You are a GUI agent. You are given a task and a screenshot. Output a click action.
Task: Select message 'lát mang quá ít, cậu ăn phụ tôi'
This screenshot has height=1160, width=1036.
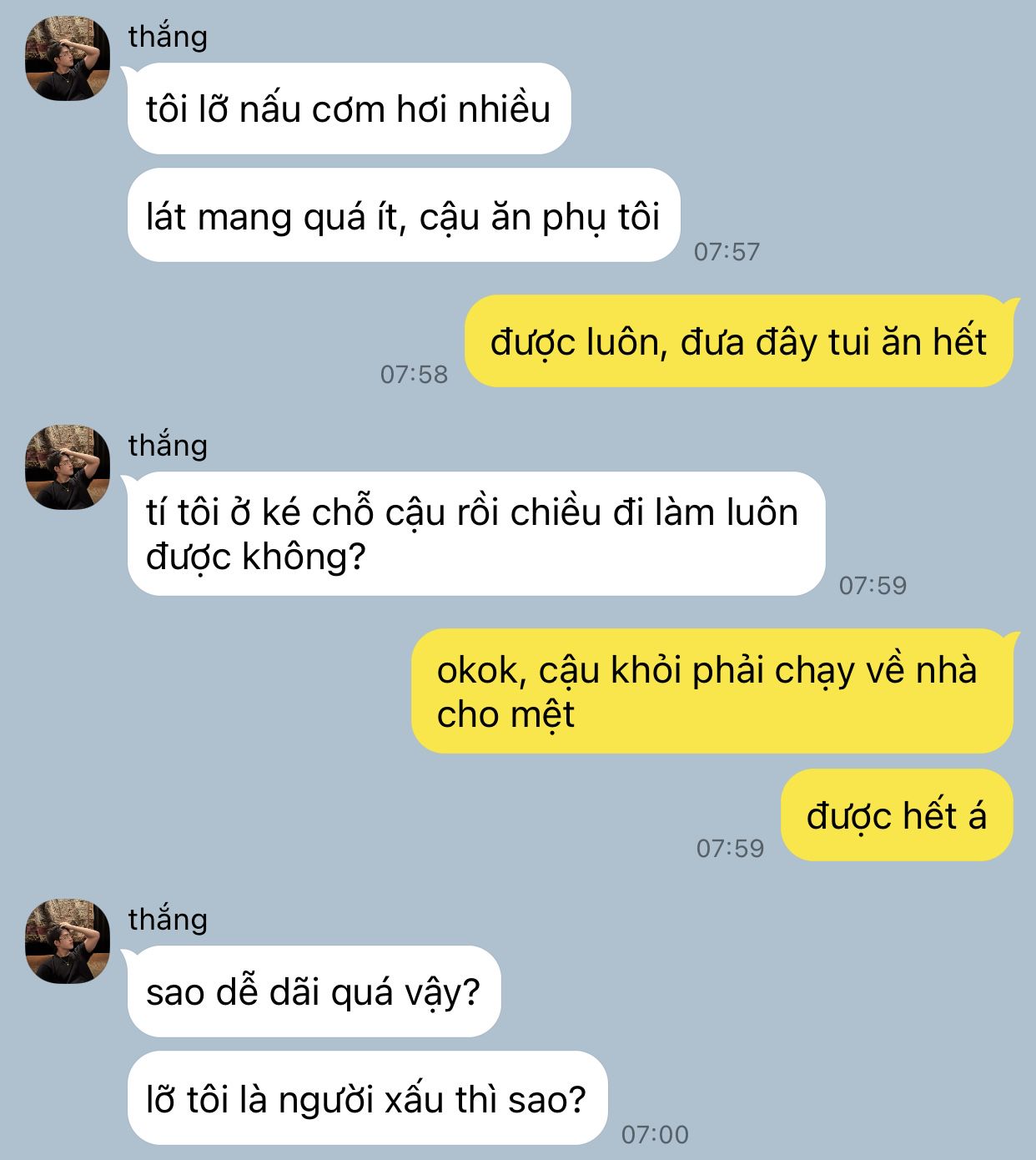click(x=404, y=215)
